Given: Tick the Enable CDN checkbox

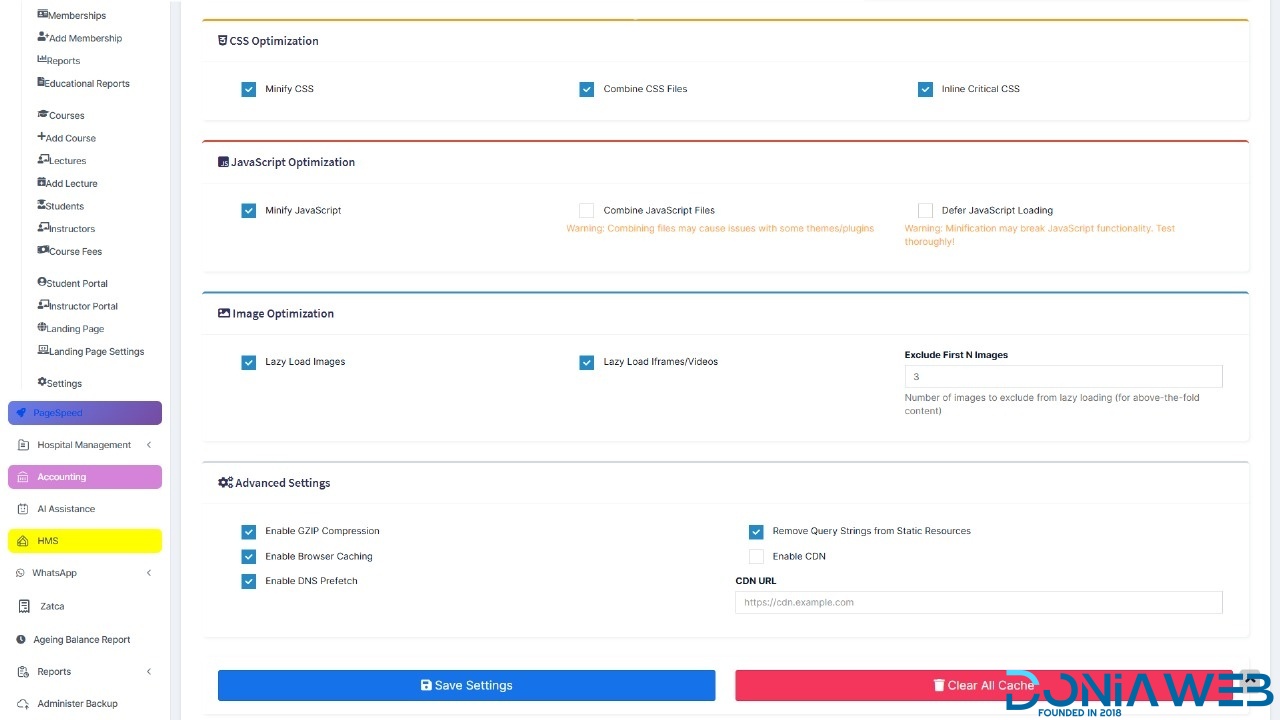Looking at the screenshot, I should (x=756, y=556).
